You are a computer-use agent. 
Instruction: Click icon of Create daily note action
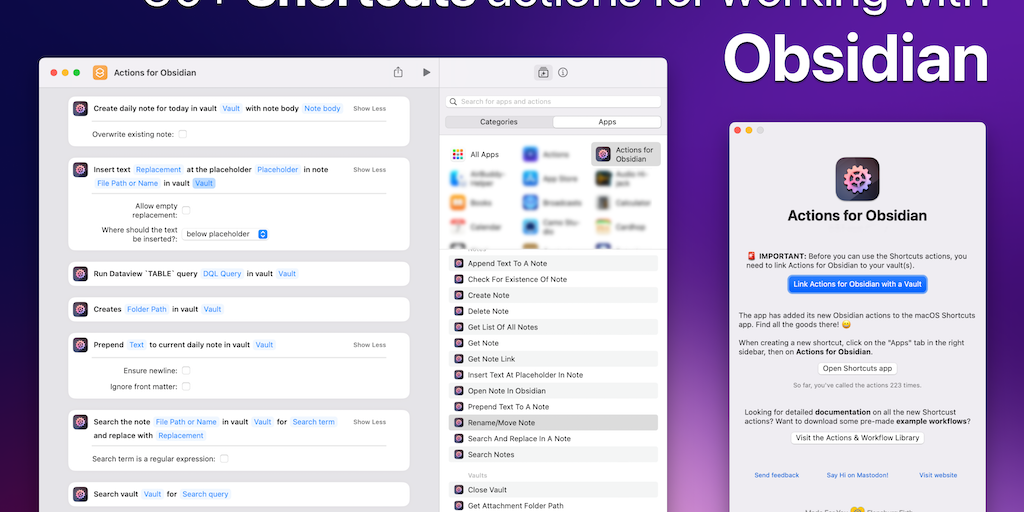click(x=80, y=108)
